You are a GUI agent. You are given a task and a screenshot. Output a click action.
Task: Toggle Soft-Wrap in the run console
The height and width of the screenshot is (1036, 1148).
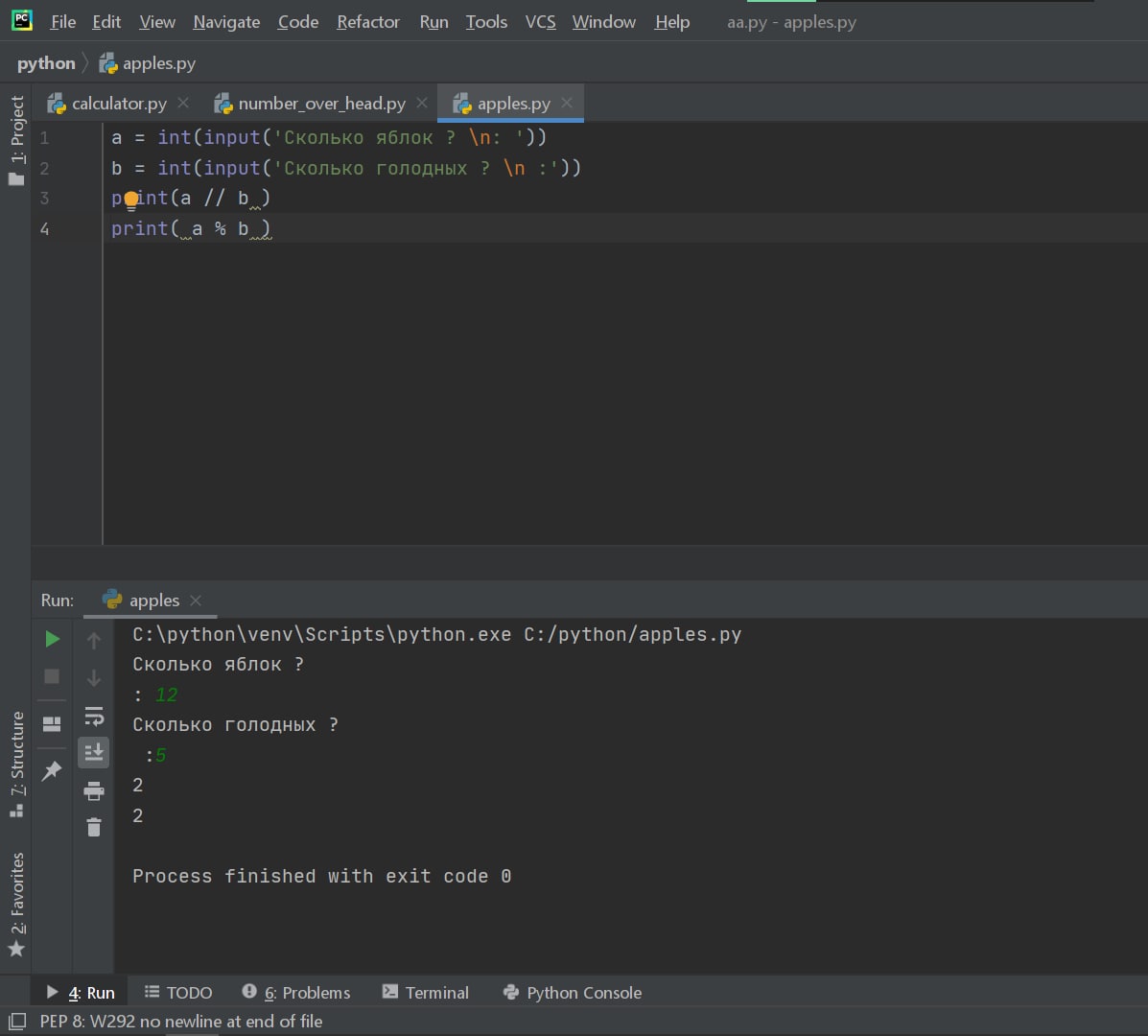coord(94,716)
